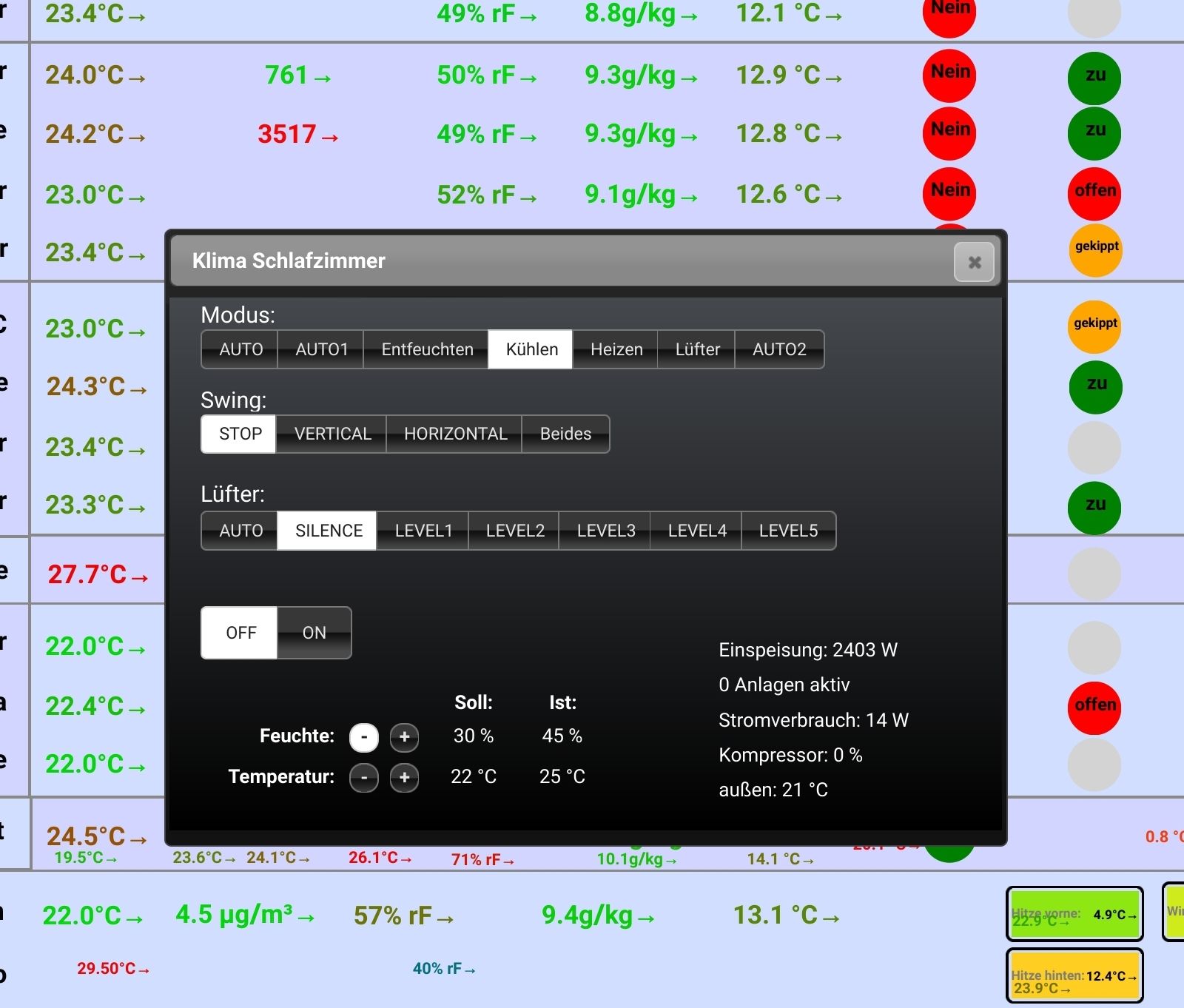Screen dimensions: 1184x1008
Task: Select AUTO2 mode
Action: [x=779, y=349]
